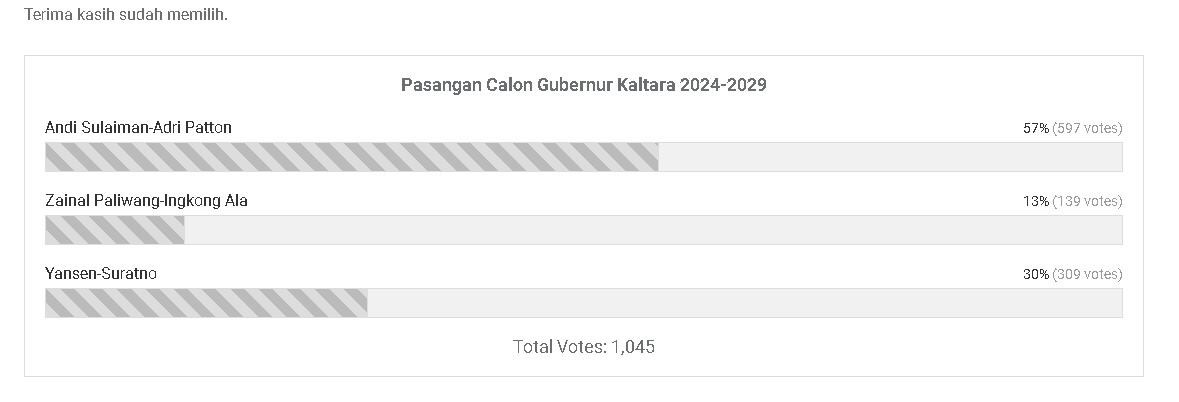Click the striped fill of Andi Sulaiman bar

[352, 157]
